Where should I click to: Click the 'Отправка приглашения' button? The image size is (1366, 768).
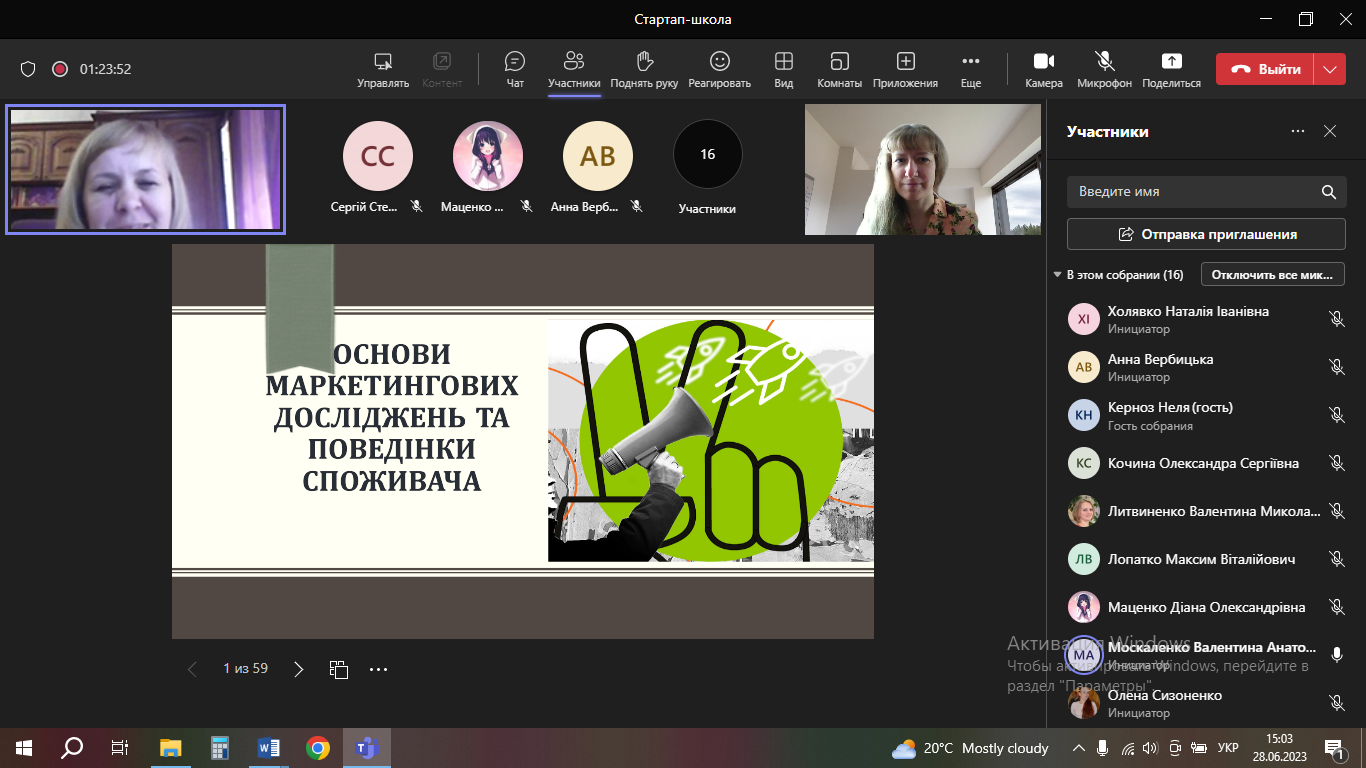tap(1206, 234)
